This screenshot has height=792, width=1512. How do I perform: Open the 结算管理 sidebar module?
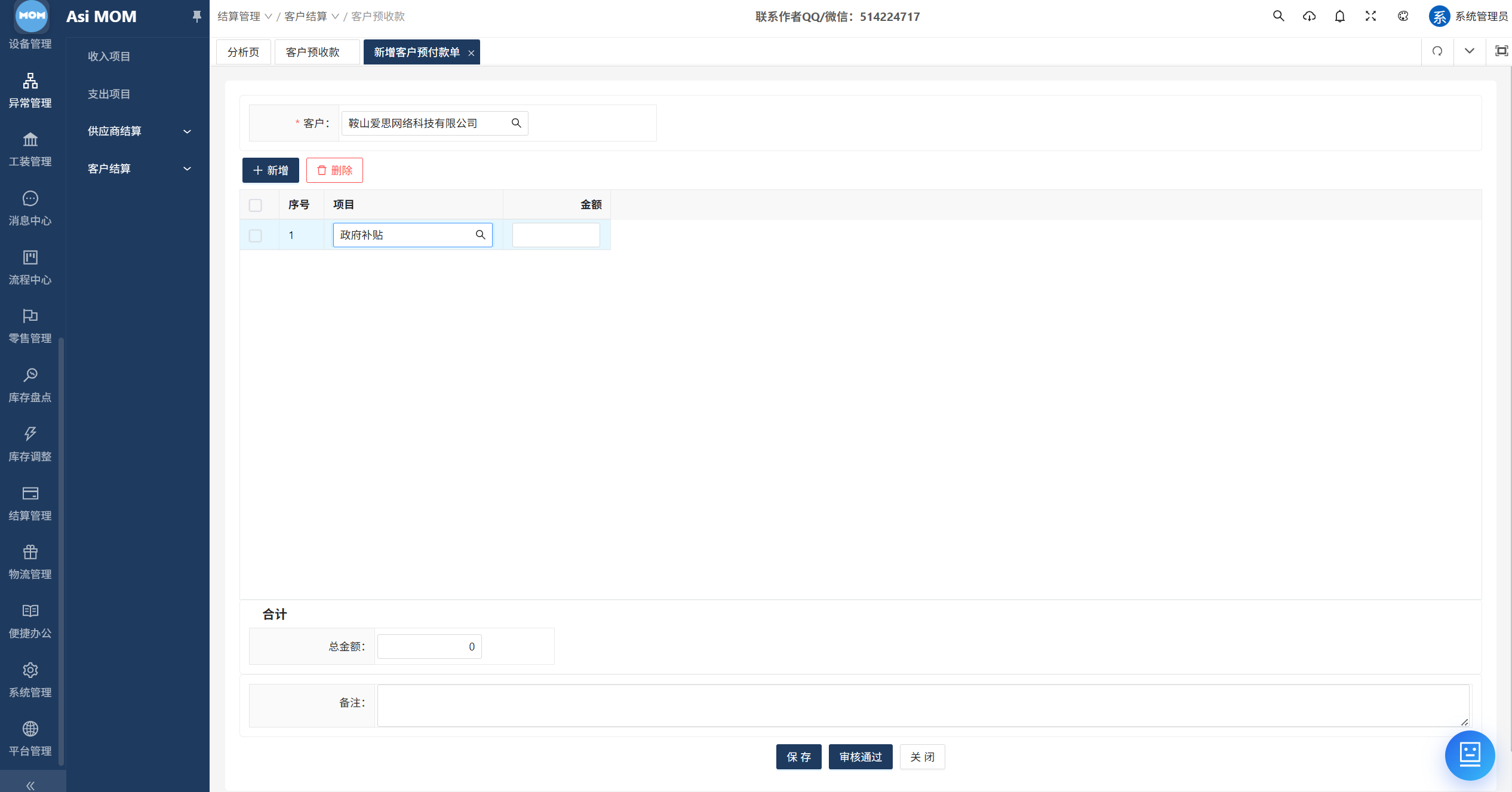click(x=30, y=504)
